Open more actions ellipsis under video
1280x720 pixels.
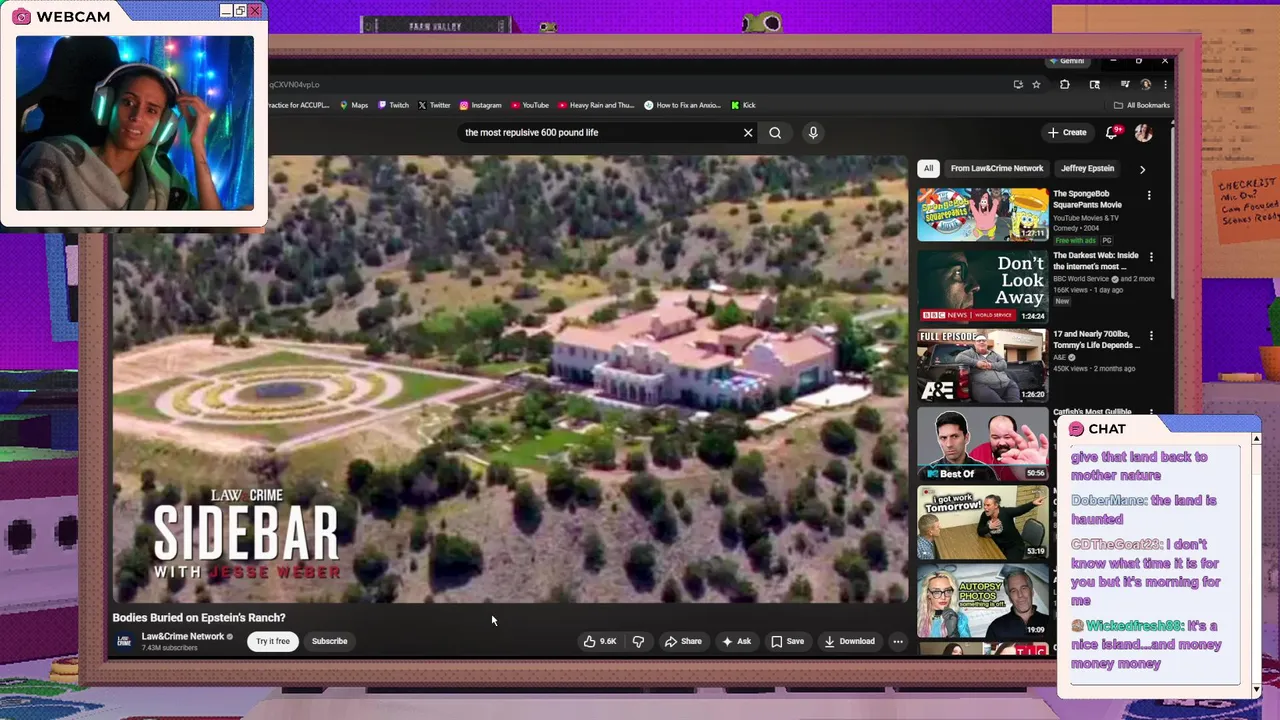[x=898, y=641]
